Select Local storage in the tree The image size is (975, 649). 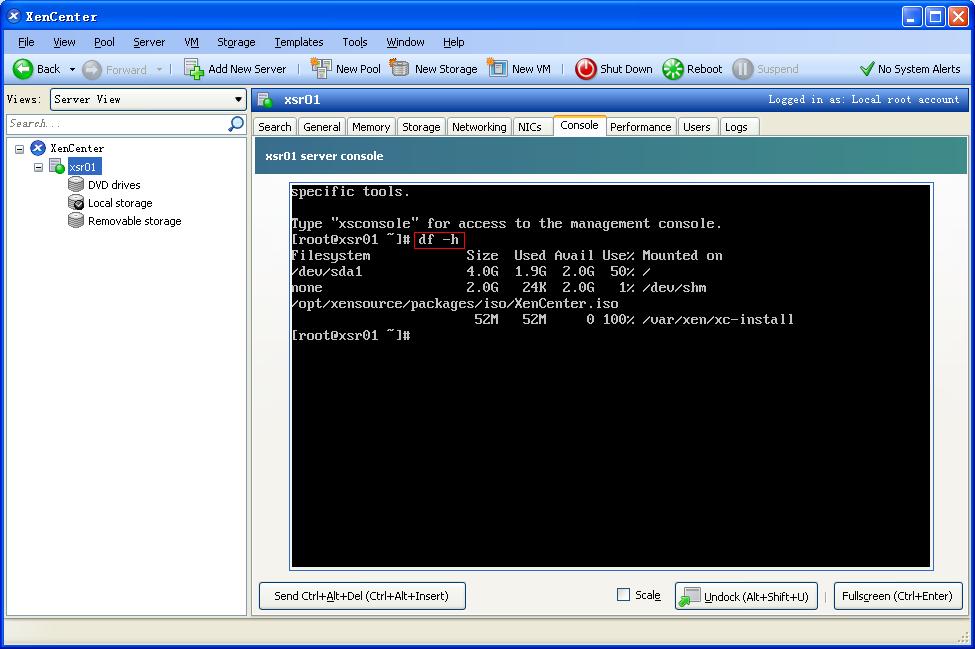(x=120, y=203)
